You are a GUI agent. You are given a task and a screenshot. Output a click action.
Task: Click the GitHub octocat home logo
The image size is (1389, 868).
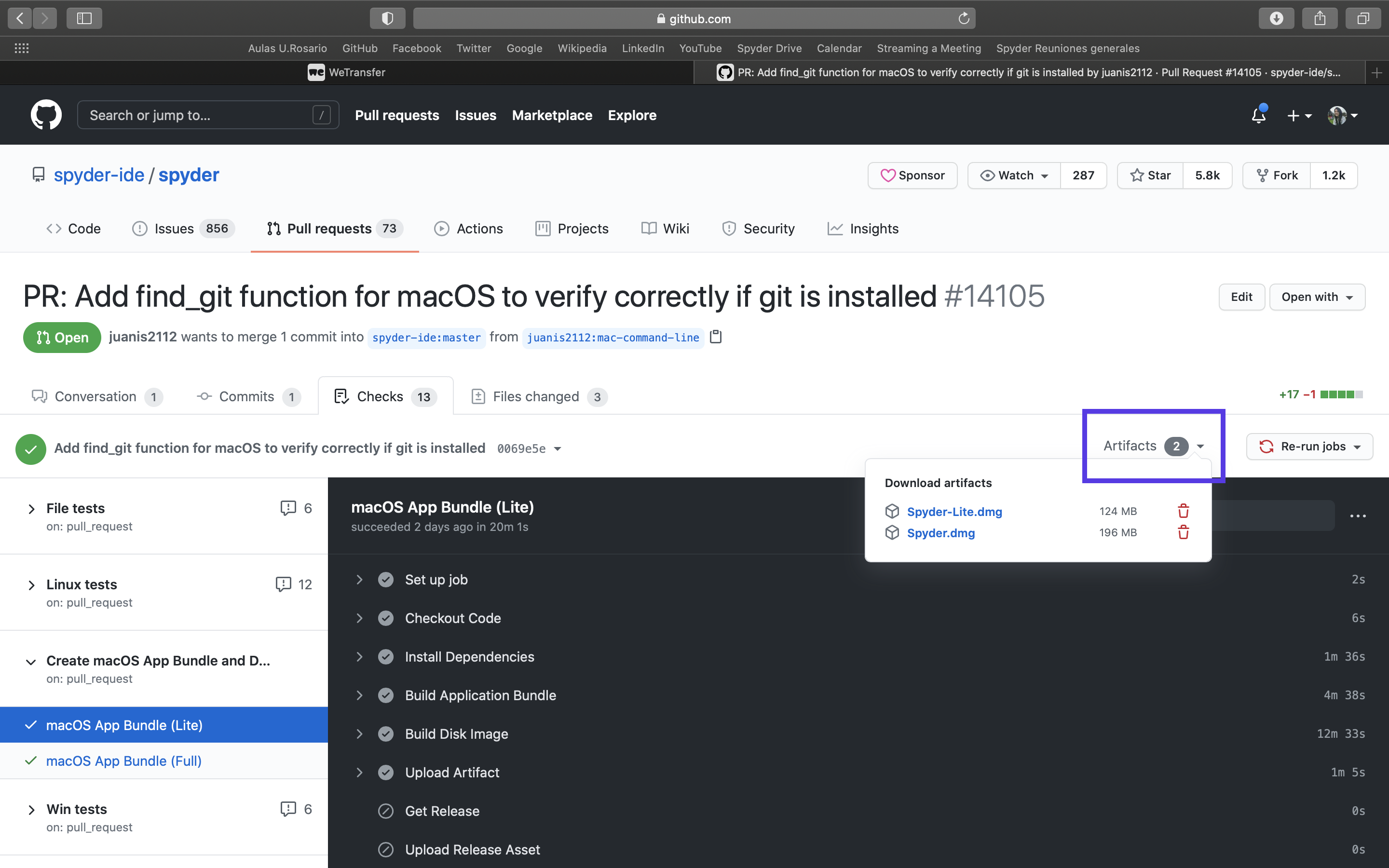46,115
